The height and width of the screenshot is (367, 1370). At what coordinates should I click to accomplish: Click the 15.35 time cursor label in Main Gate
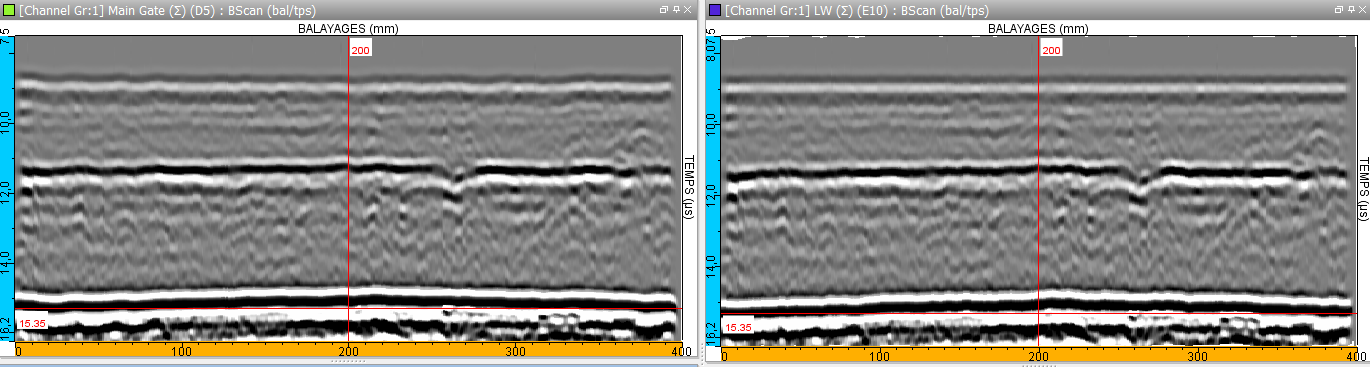[33, 323]
